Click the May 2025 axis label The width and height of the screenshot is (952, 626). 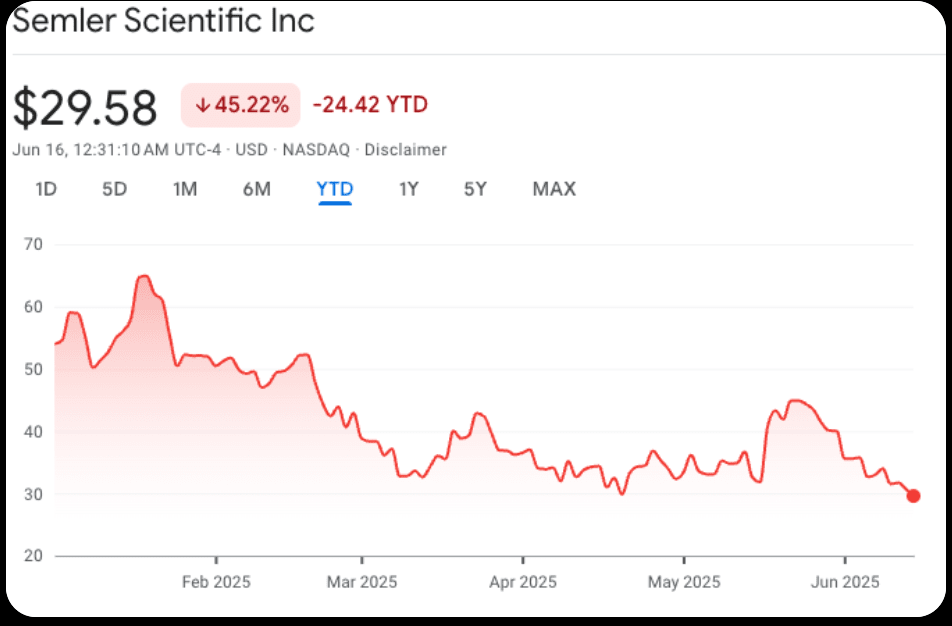[x=684, y=582]
